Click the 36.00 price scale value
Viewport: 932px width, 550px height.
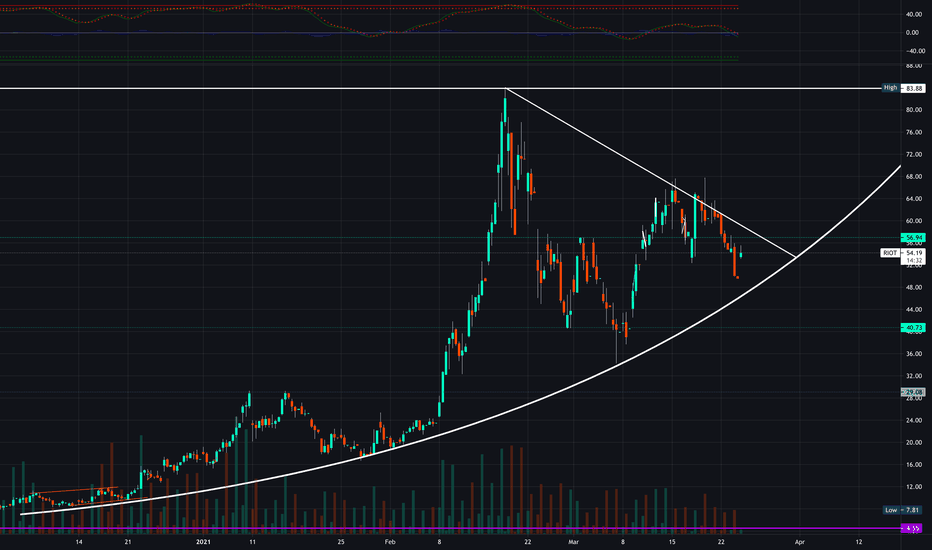pyautogui.click(x=914, y=354)
